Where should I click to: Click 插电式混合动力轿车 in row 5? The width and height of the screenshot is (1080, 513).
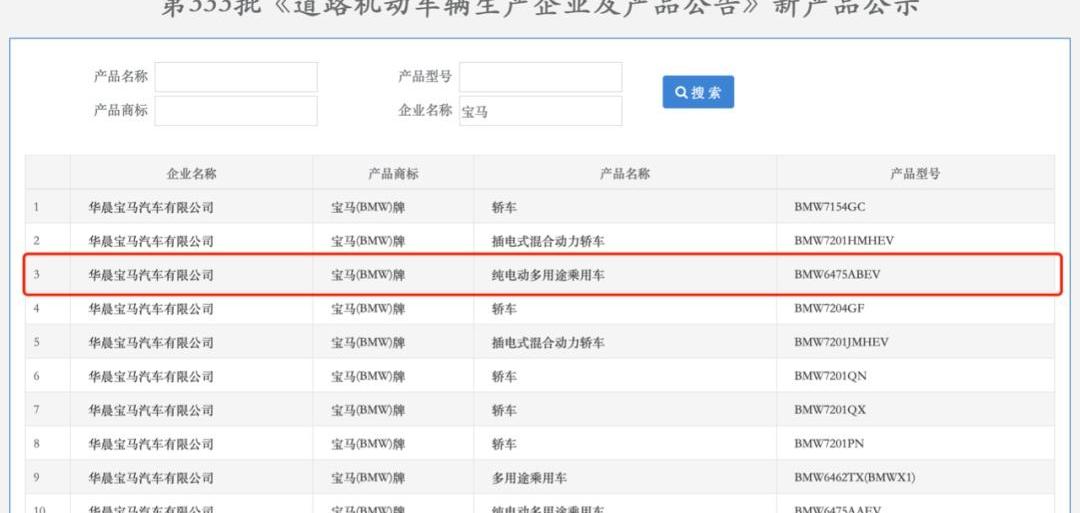point(548,342)
